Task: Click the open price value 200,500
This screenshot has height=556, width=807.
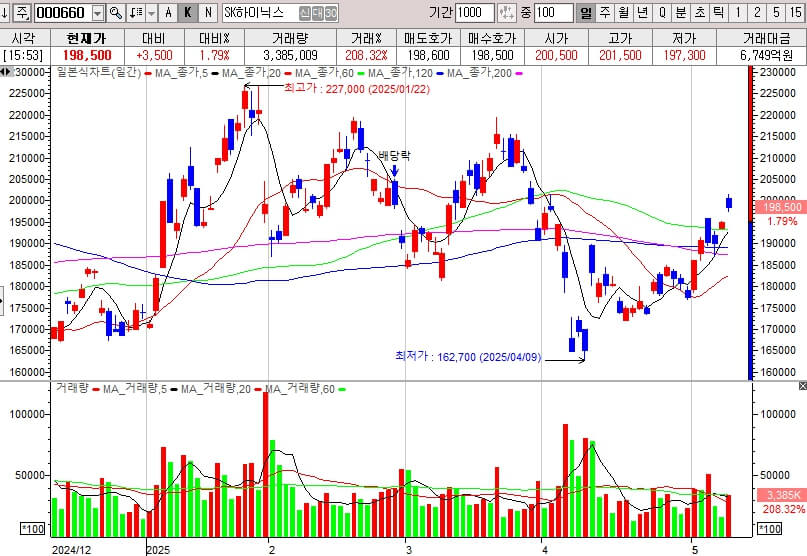Action: pos(556,56)
